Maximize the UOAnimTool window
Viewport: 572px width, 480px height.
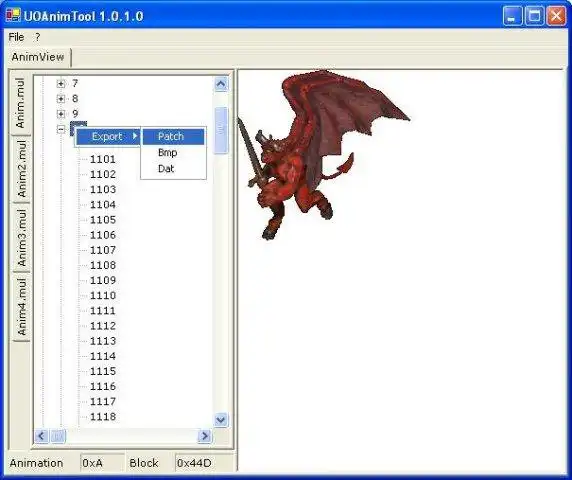[x=534, y=16]
